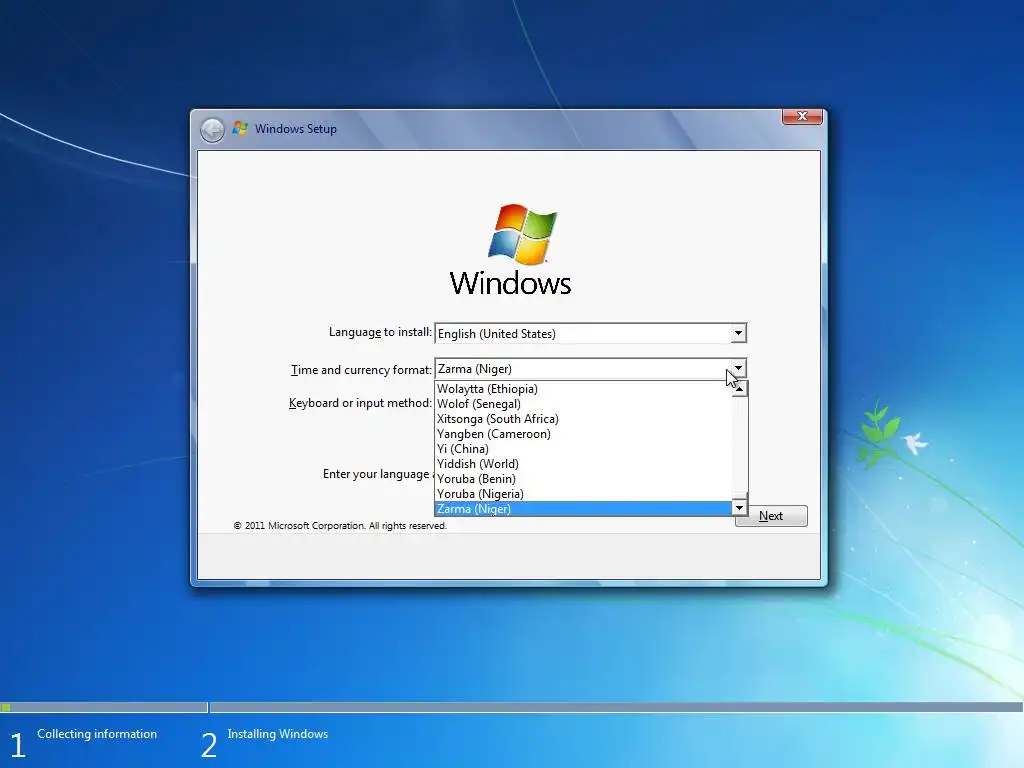Pick Yoruba (Benin) format

pyautogui.click(x=583, y=479)
